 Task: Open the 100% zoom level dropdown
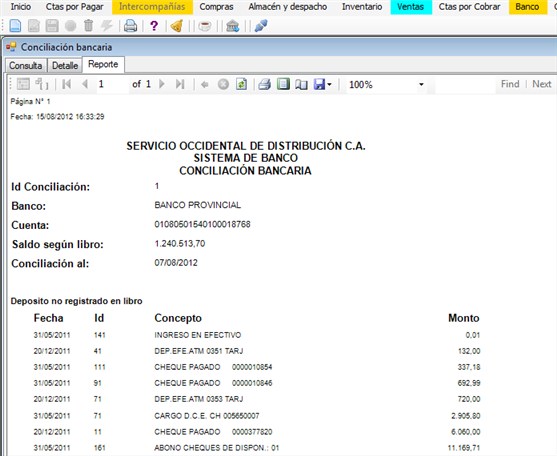421,85
